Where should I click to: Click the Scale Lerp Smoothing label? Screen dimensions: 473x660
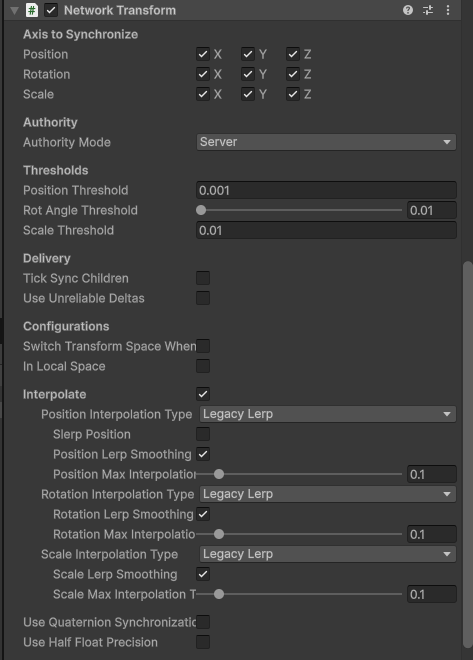click(x=115, y=574)
